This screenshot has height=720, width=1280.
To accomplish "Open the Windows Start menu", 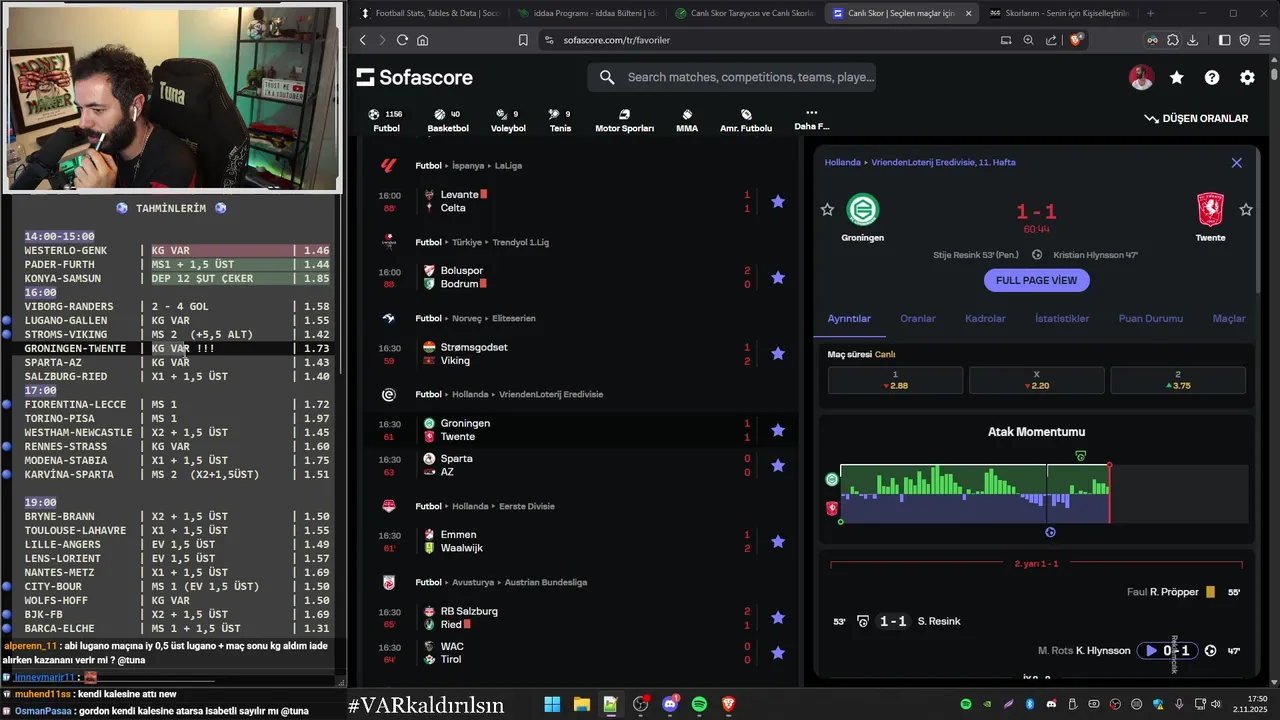I will click(x=552, y=705).
